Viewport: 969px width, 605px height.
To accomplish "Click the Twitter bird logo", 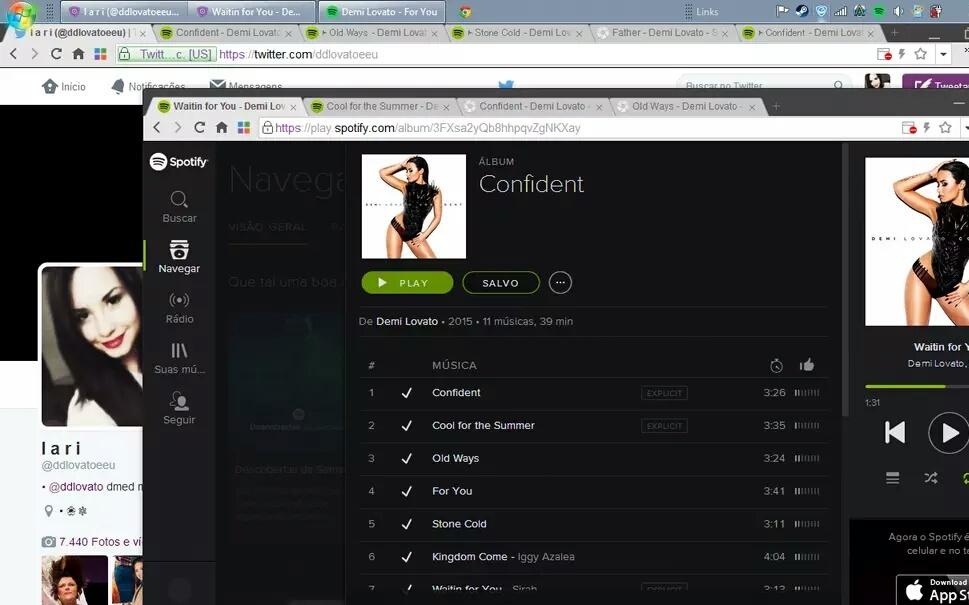I will [506, 85].
